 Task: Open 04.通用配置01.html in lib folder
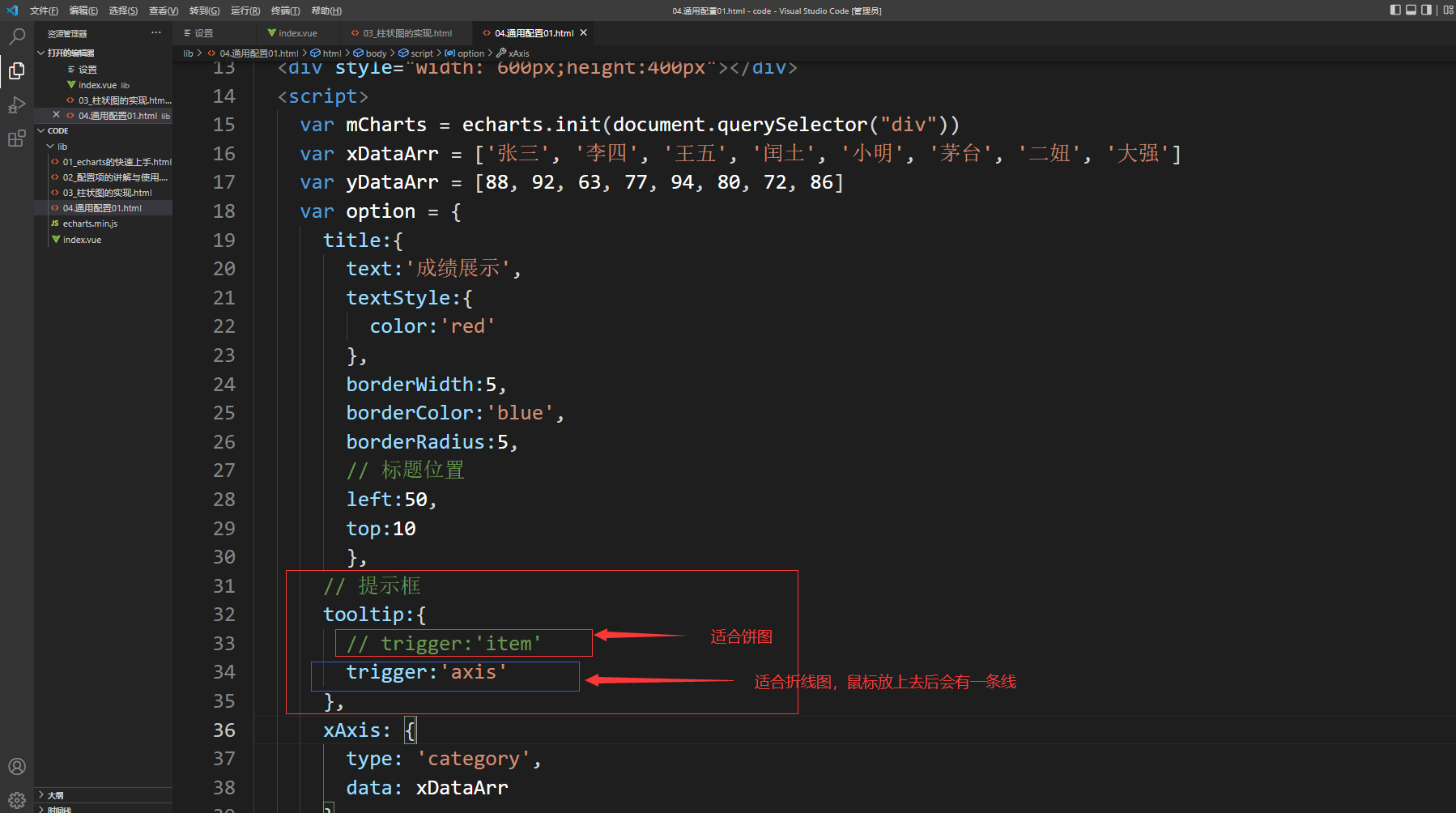pos(102,208)
